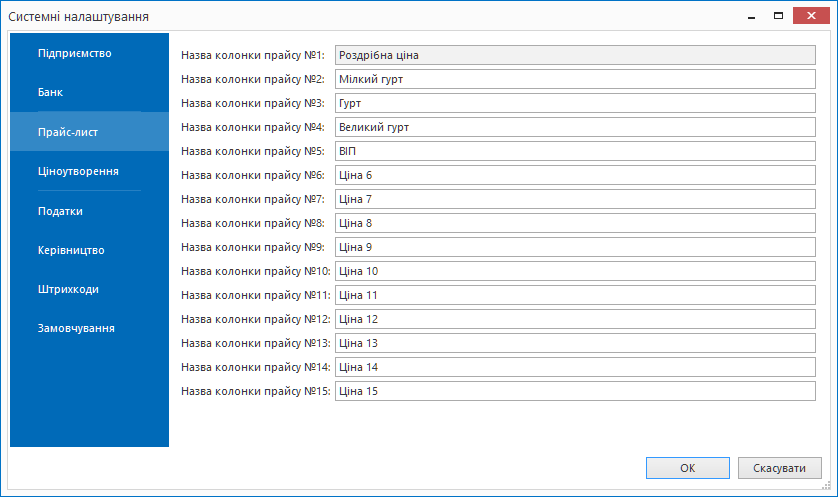838x497 pixels.
Task: Select the Ціна 15 text box
Action: coord(575,391)
